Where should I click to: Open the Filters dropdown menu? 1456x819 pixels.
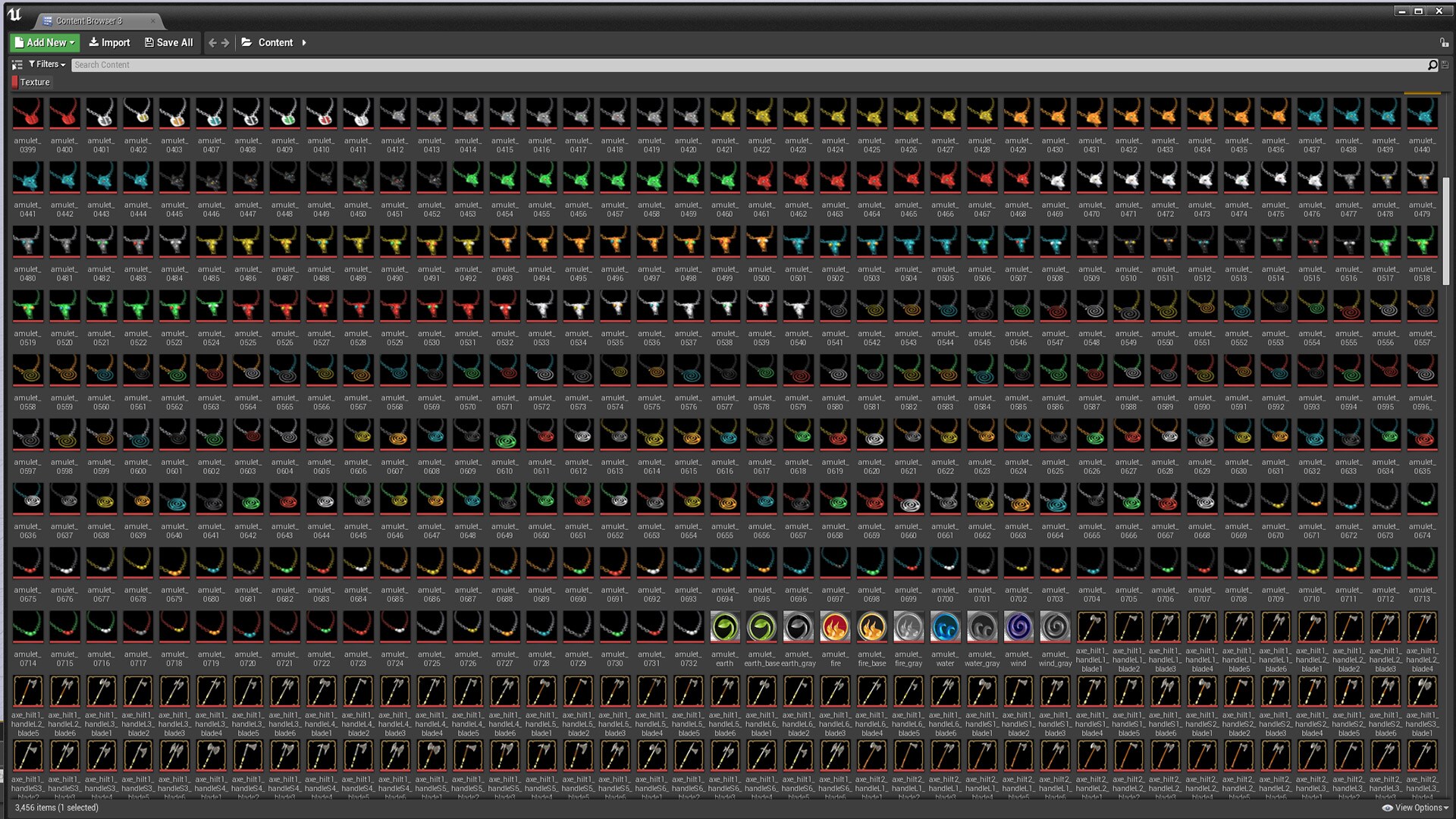[x=47, y=64]
